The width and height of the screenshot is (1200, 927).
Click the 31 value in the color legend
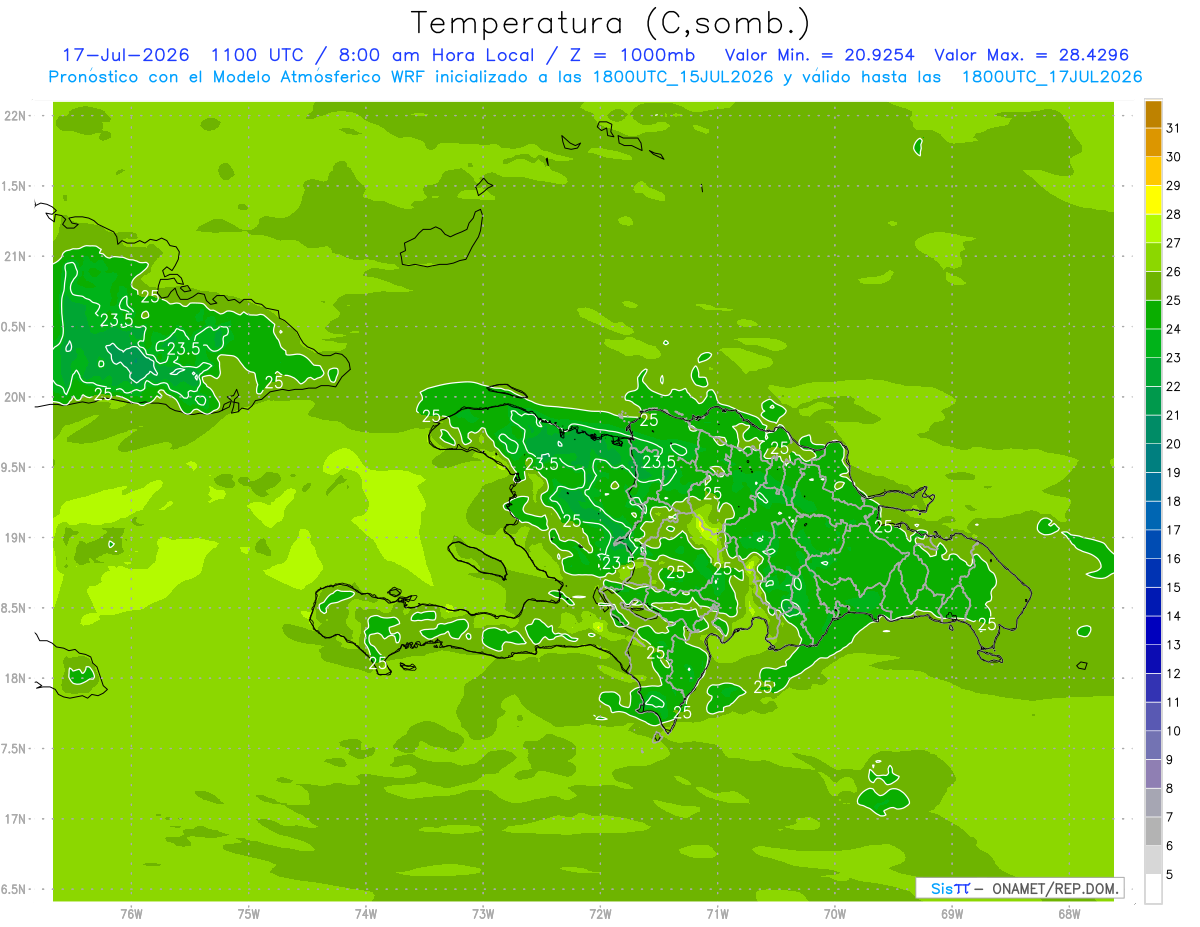1174,128
